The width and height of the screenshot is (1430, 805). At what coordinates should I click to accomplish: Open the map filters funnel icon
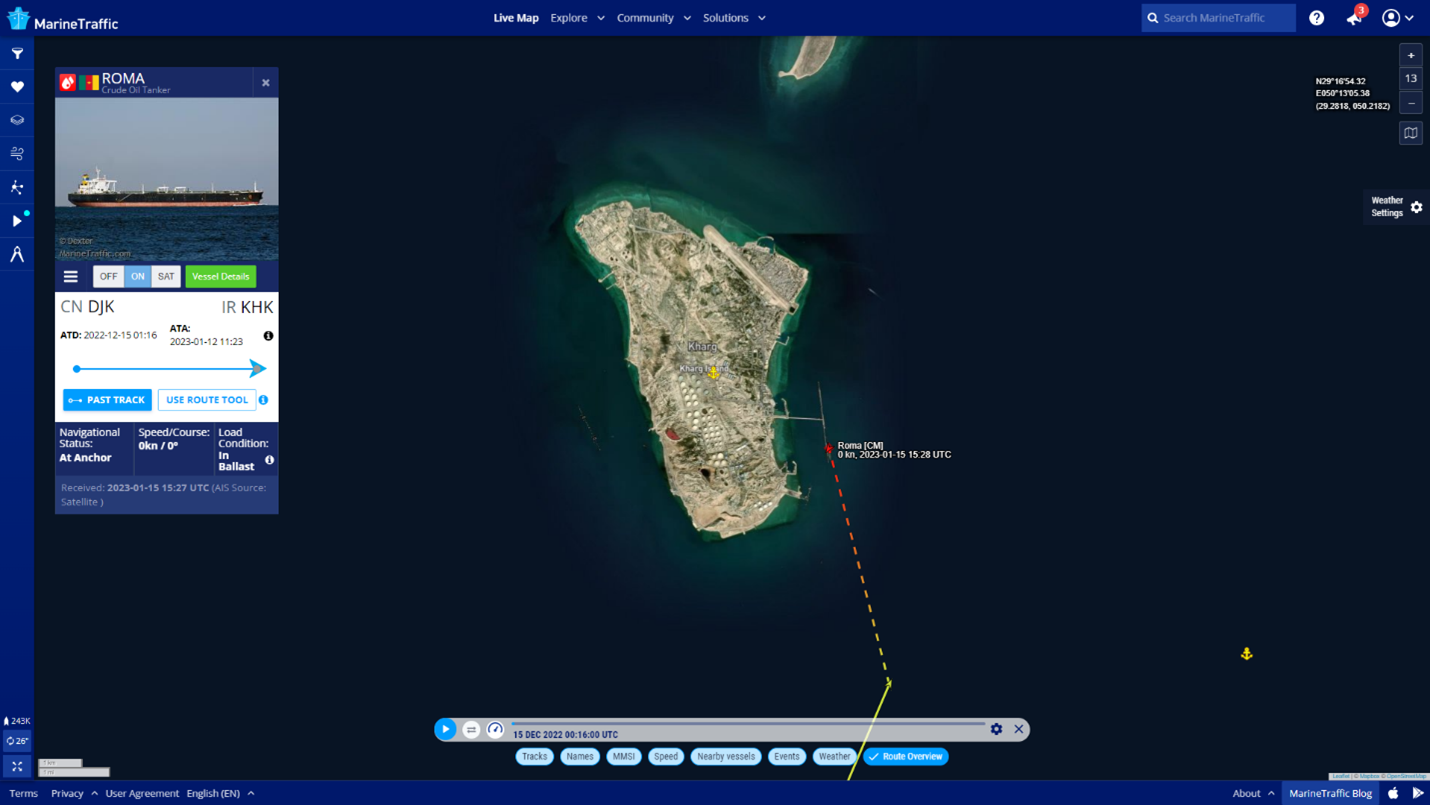tap(17, 54)
